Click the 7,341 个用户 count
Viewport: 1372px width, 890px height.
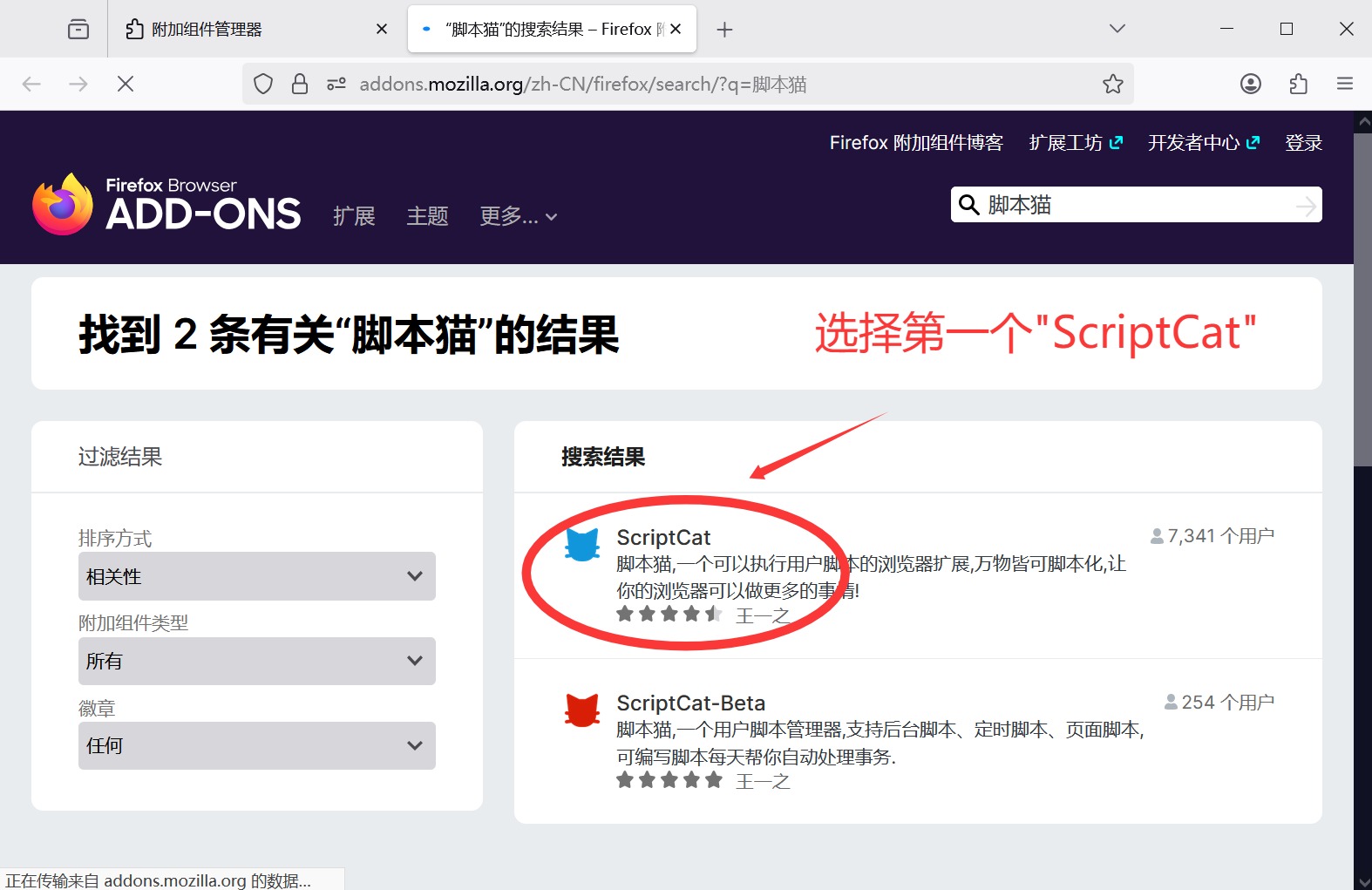1212,536
